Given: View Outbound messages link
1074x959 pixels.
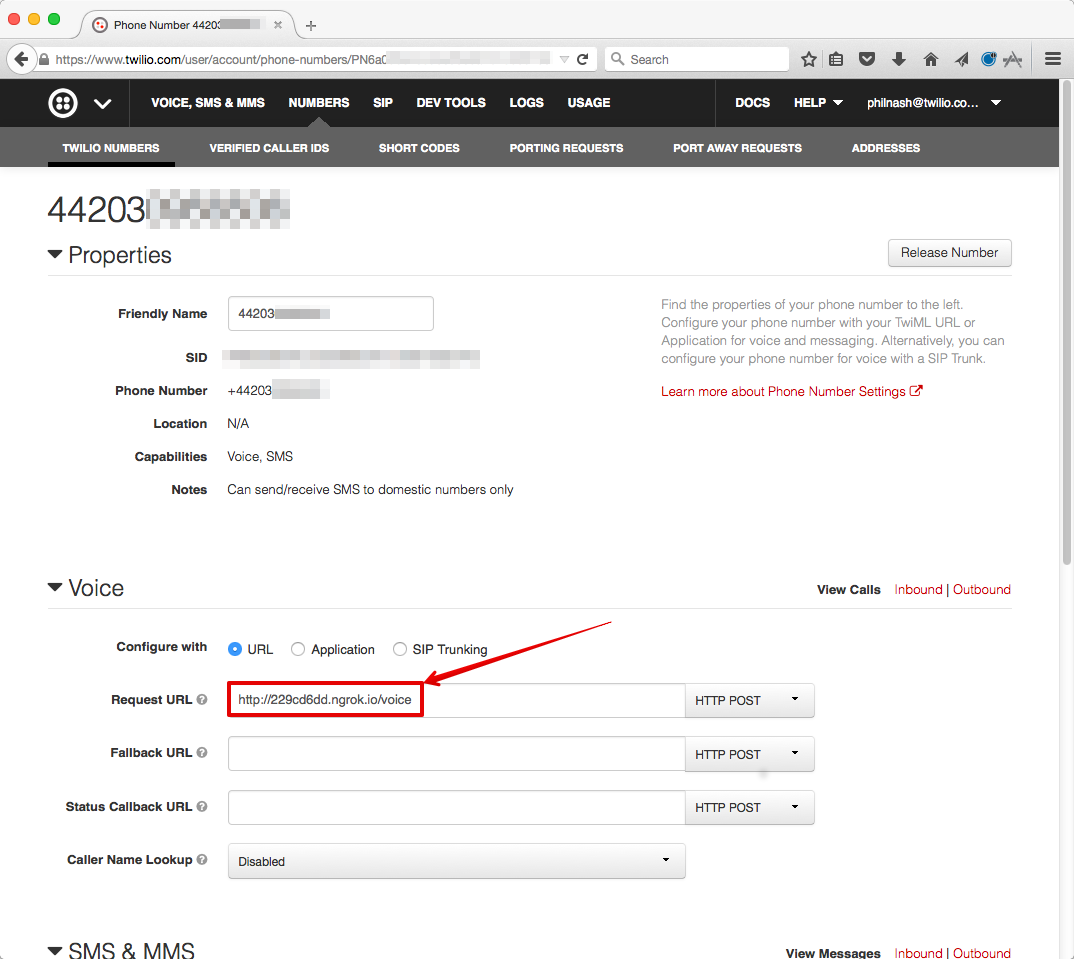Looking at the screenshot, I should pyautogui.click(x=982, y=952).
